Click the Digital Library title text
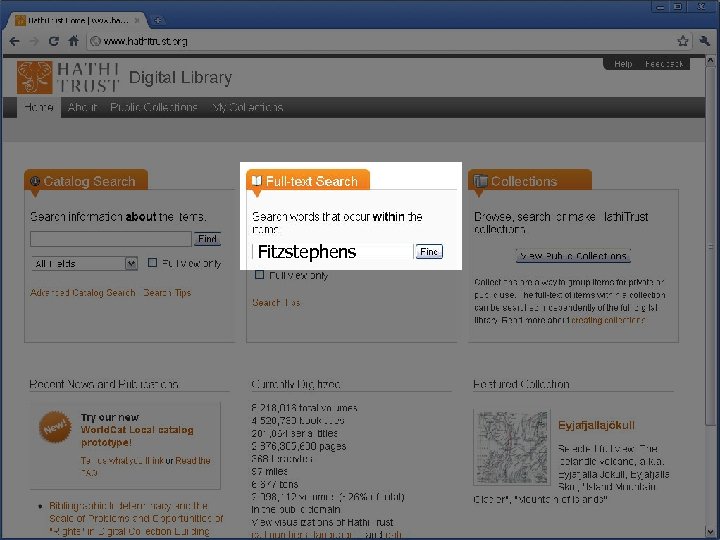This screenshot has height=540, width=720. (180, 78)
